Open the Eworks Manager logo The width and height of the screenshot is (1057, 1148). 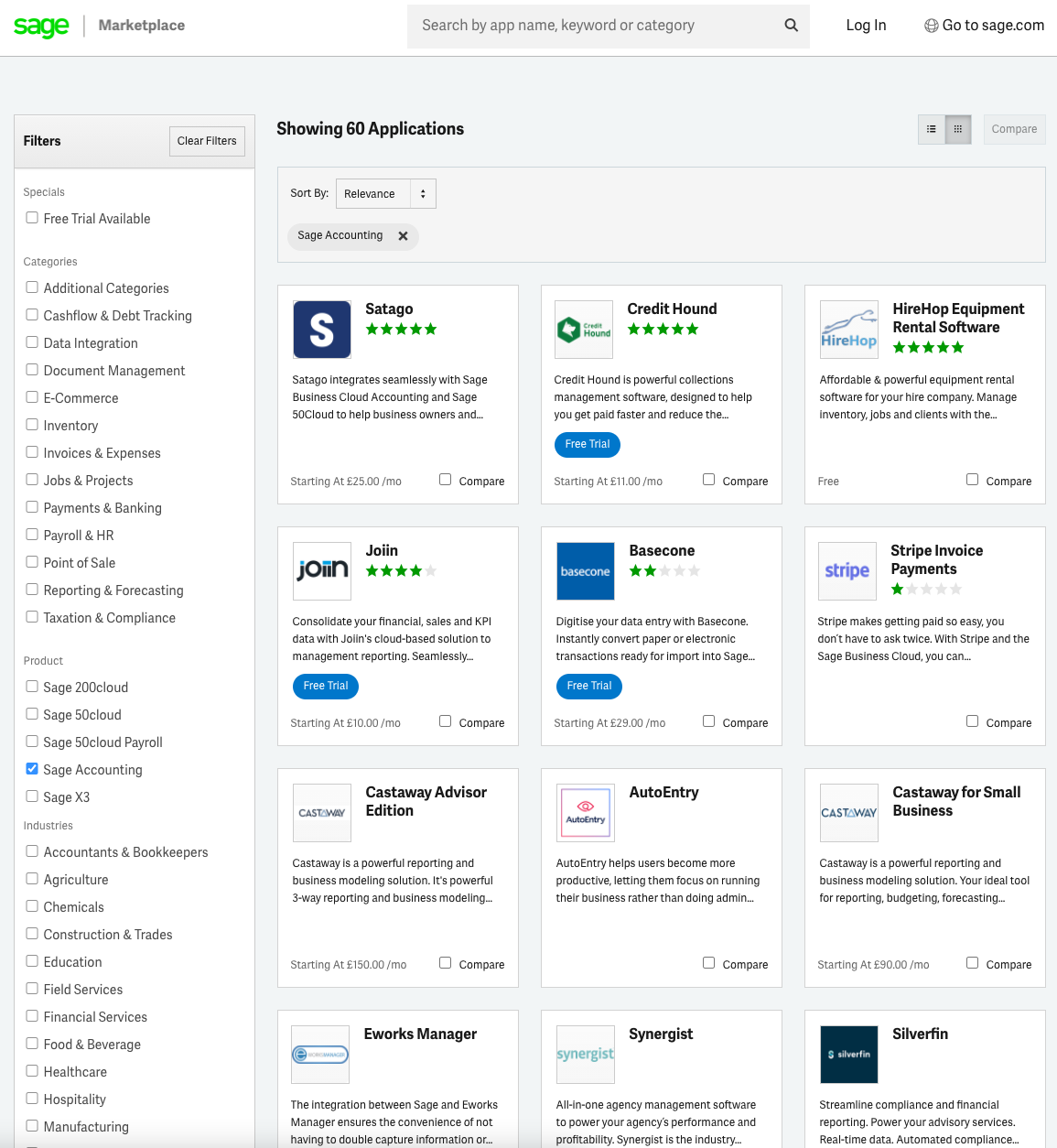click(320, 1055)
